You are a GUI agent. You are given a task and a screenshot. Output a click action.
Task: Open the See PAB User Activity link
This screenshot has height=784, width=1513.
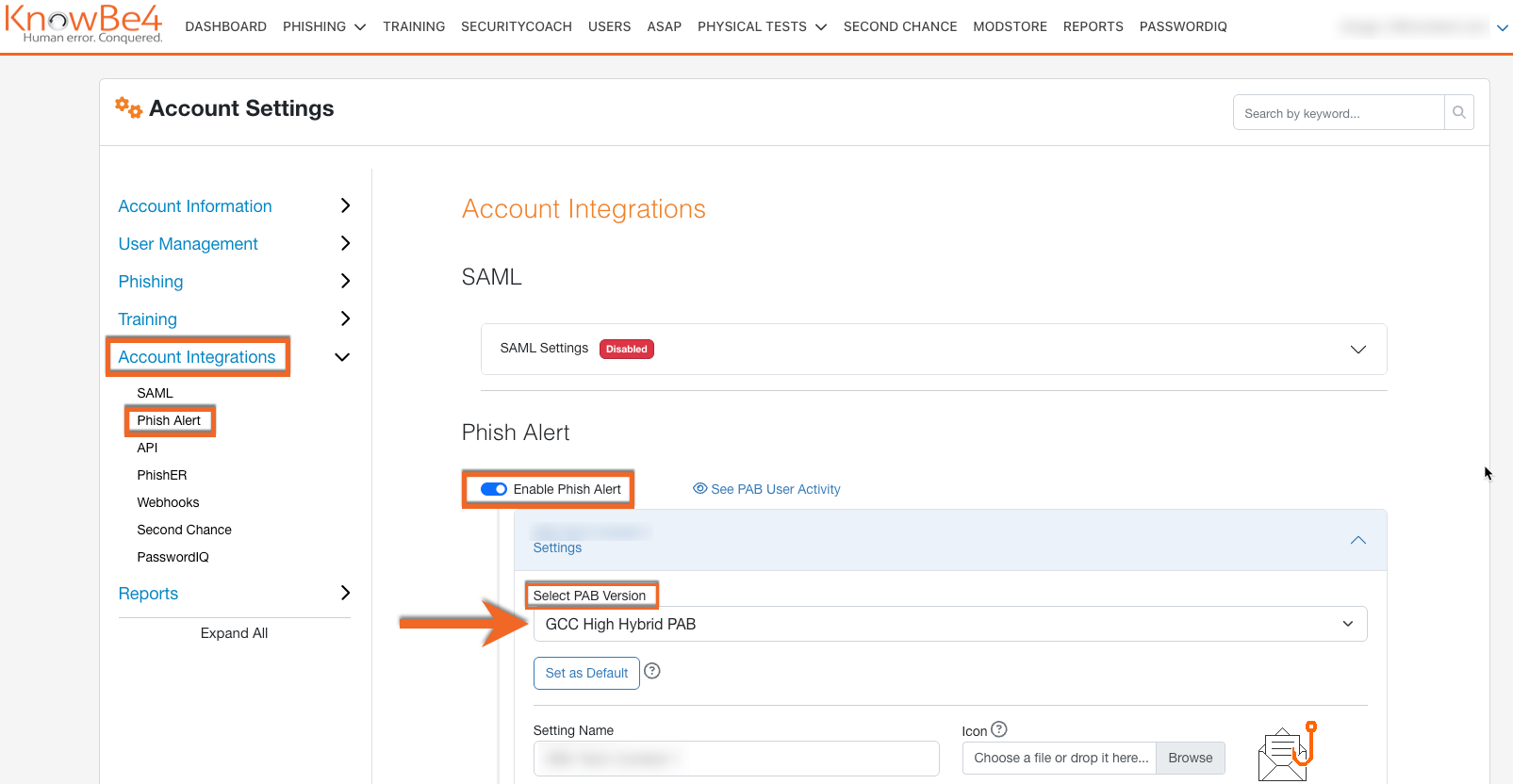point(766,489)
